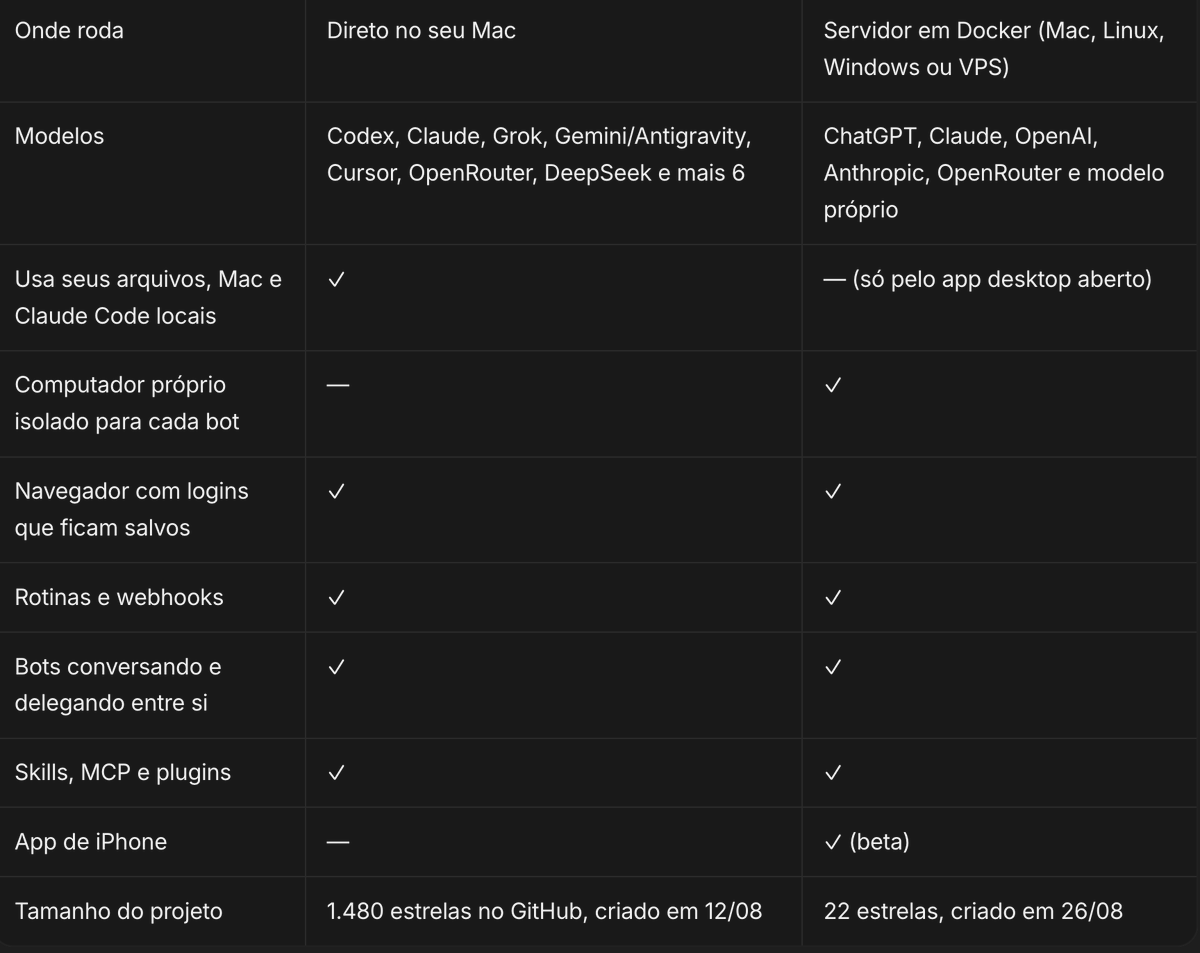Click the 'Tamanho do projeto' label

pos(118,912)
